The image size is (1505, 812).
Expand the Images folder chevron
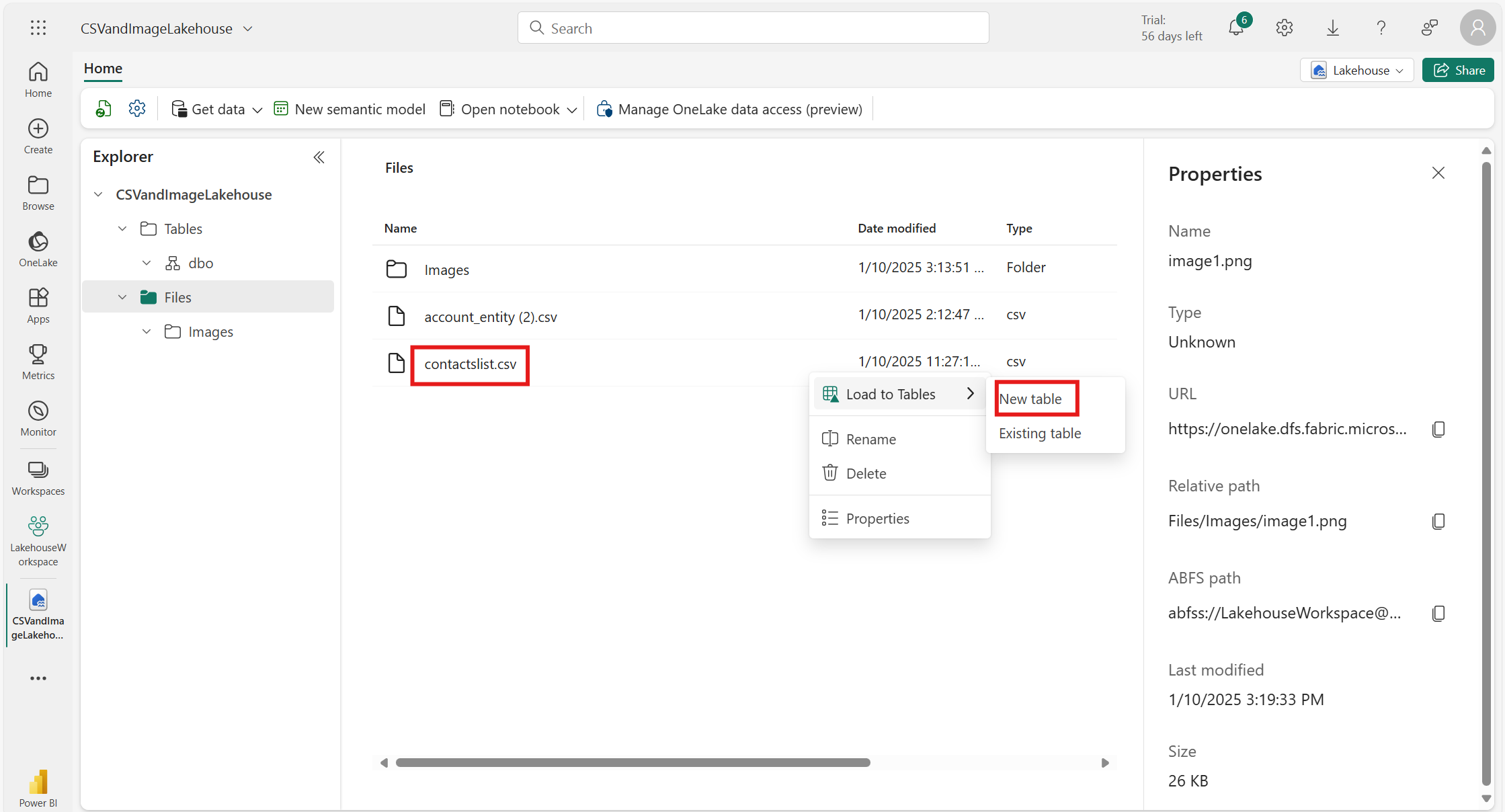[x=147, y=331]
